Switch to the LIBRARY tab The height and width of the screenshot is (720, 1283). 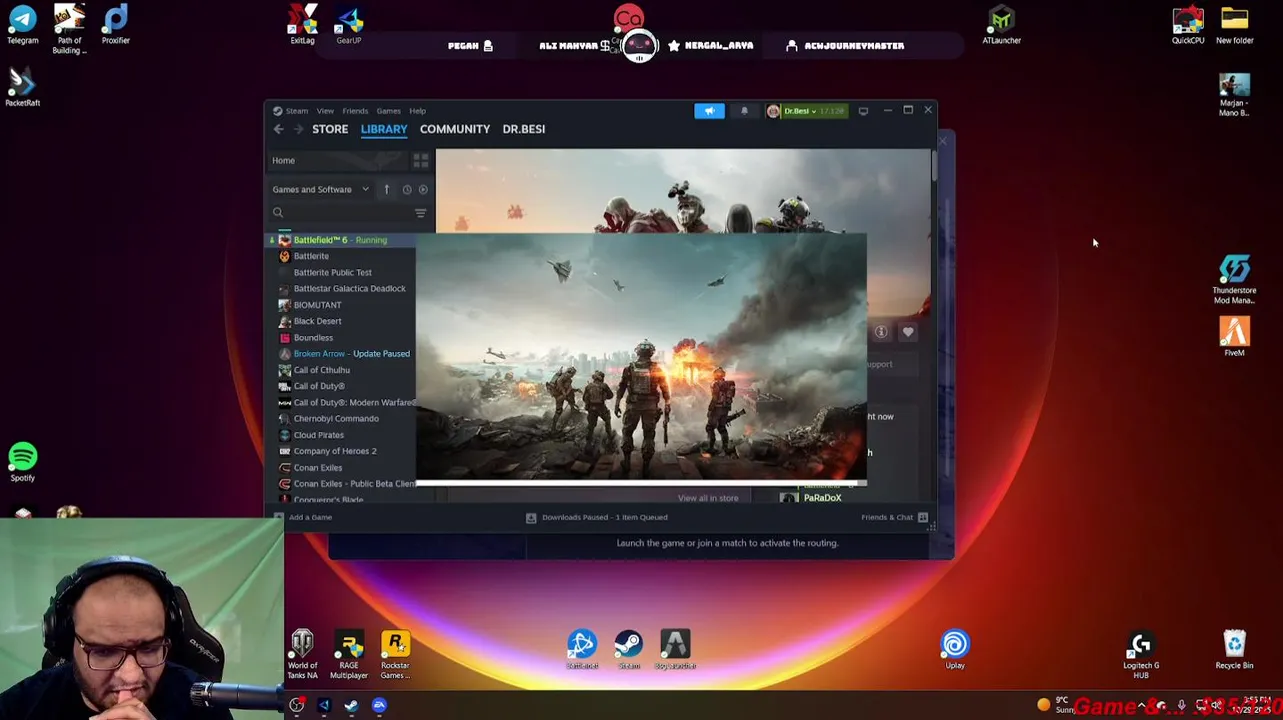tap(384, 129)
